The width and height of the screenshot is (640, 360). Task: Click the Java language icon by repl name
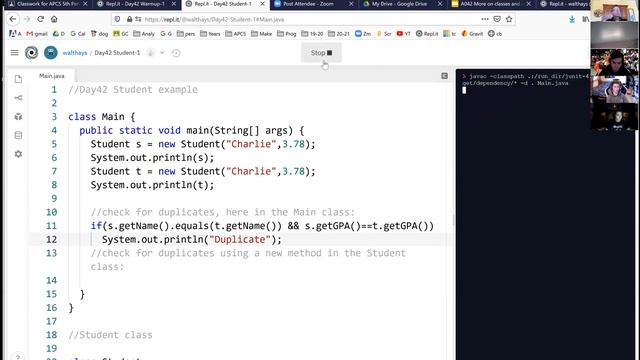pyautogui.click(x=150, y=53)
